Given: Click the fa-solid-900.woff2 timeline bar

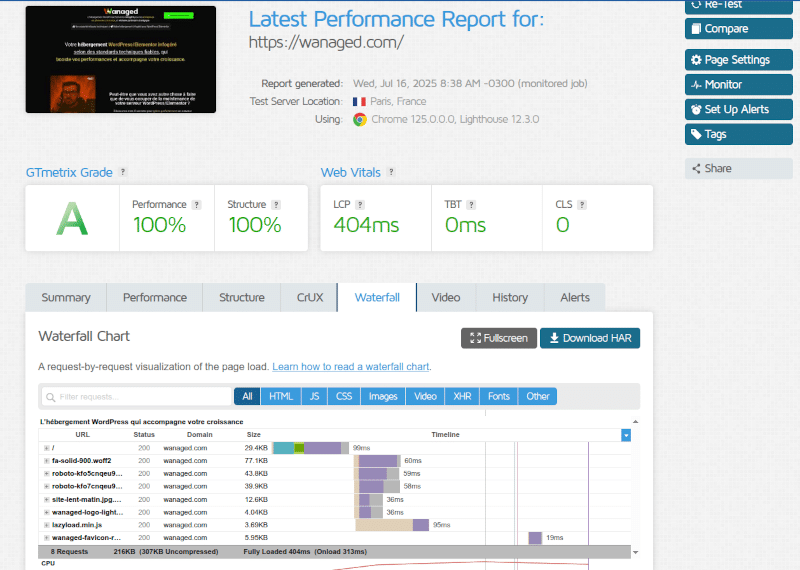Looking at the screenshot, I should (378, 461).
